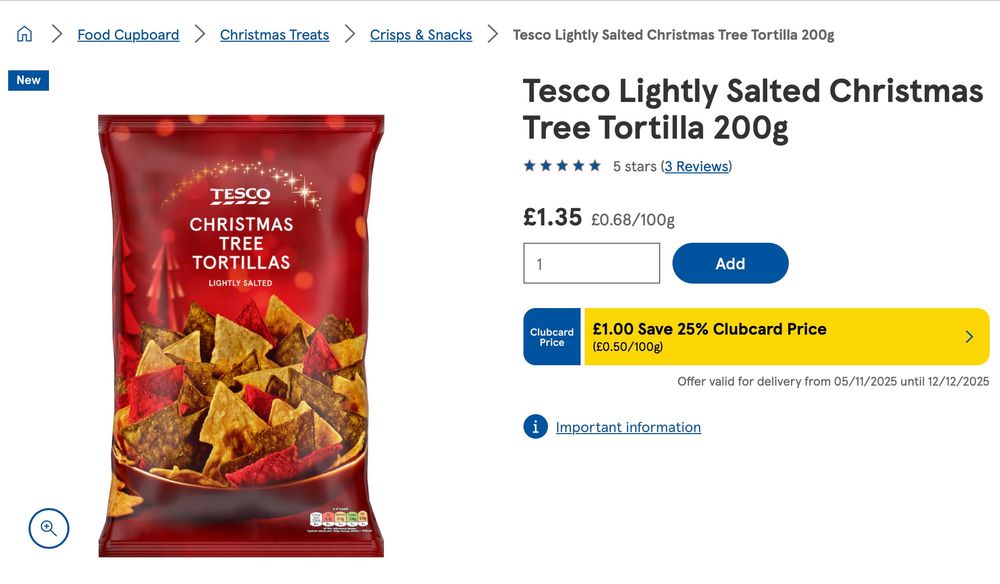Add the tortillas to basket
1000x584 pixels.
click(x=730, y=263)
